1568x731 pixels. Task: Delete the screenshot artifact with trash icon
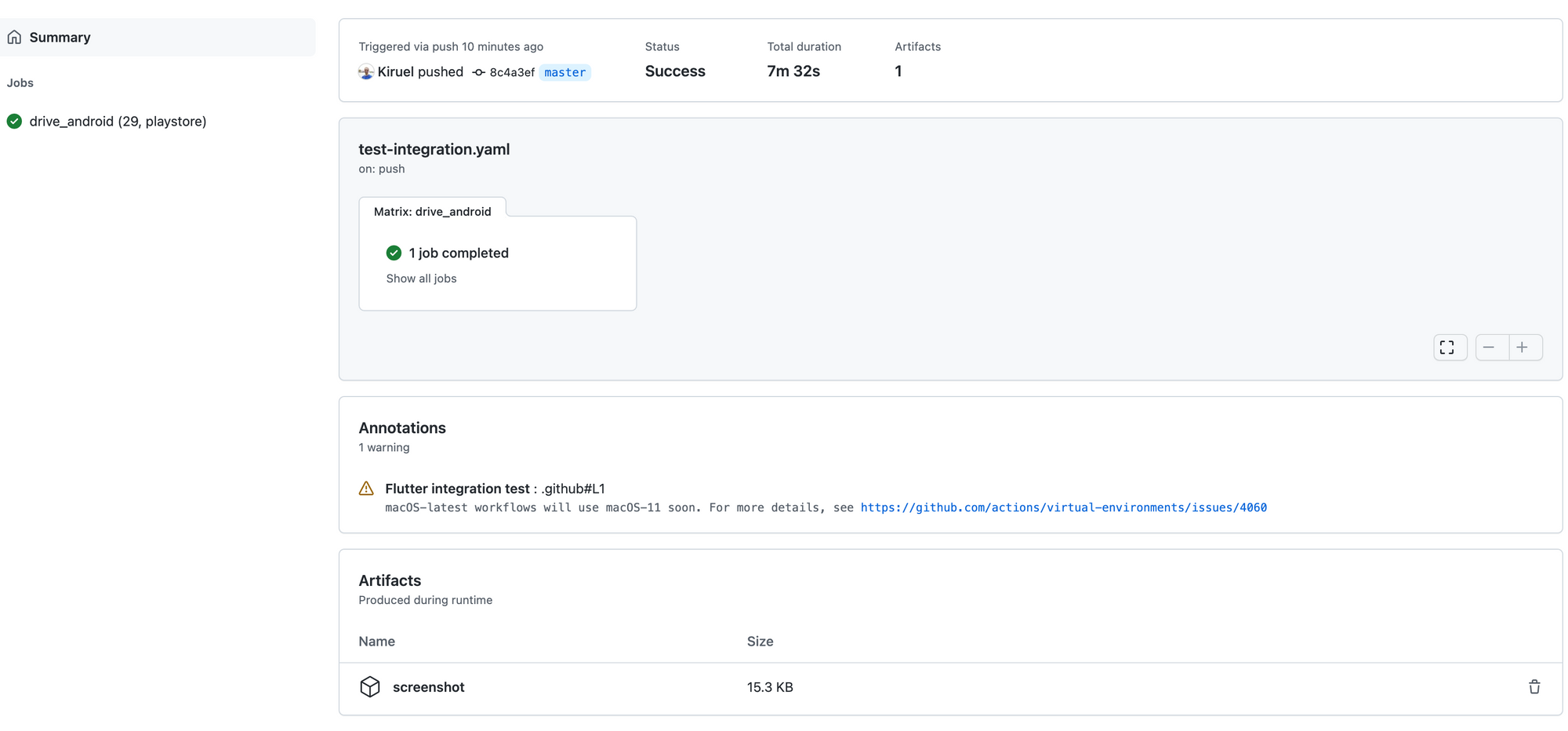tap(1534, 687)
